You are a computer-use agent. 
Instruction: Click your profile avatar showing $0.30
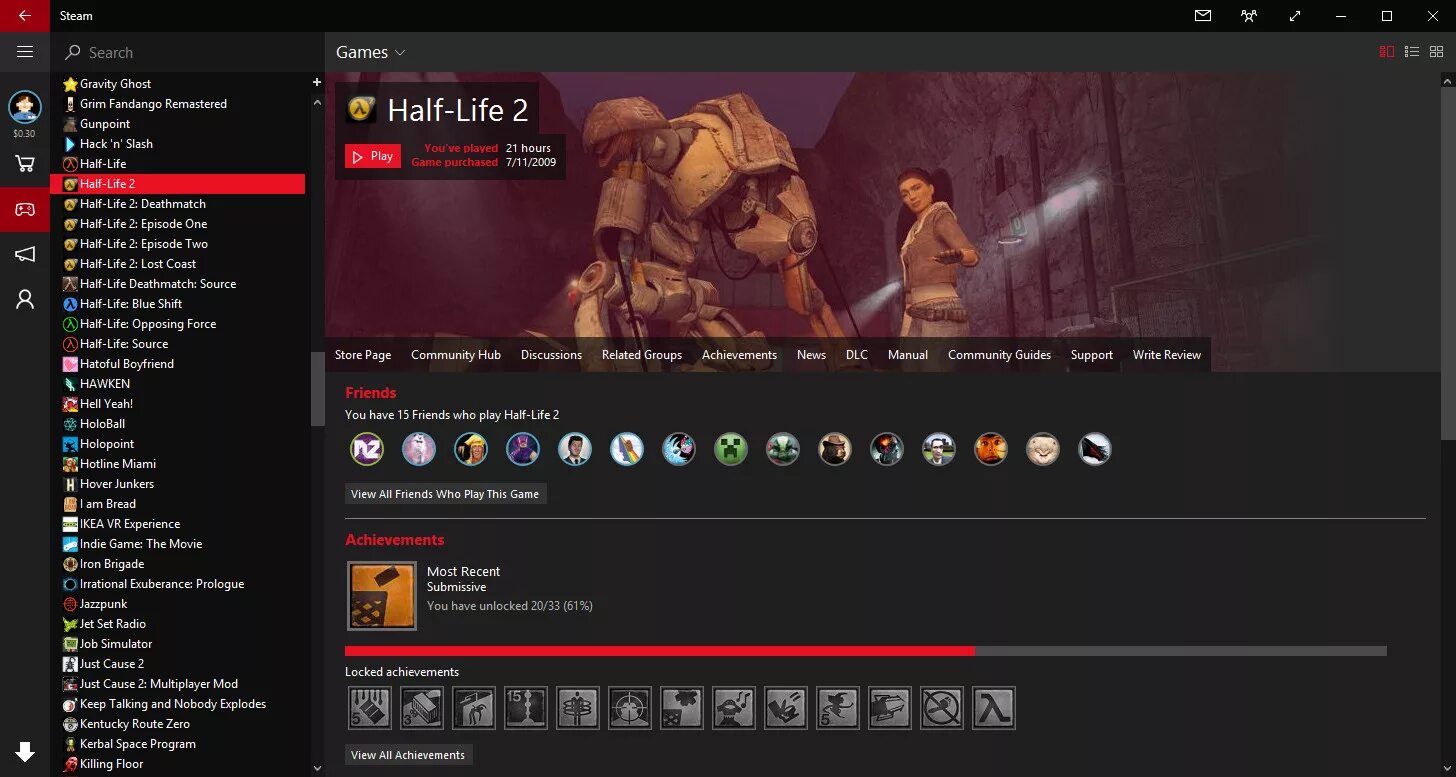pos(25,107)
